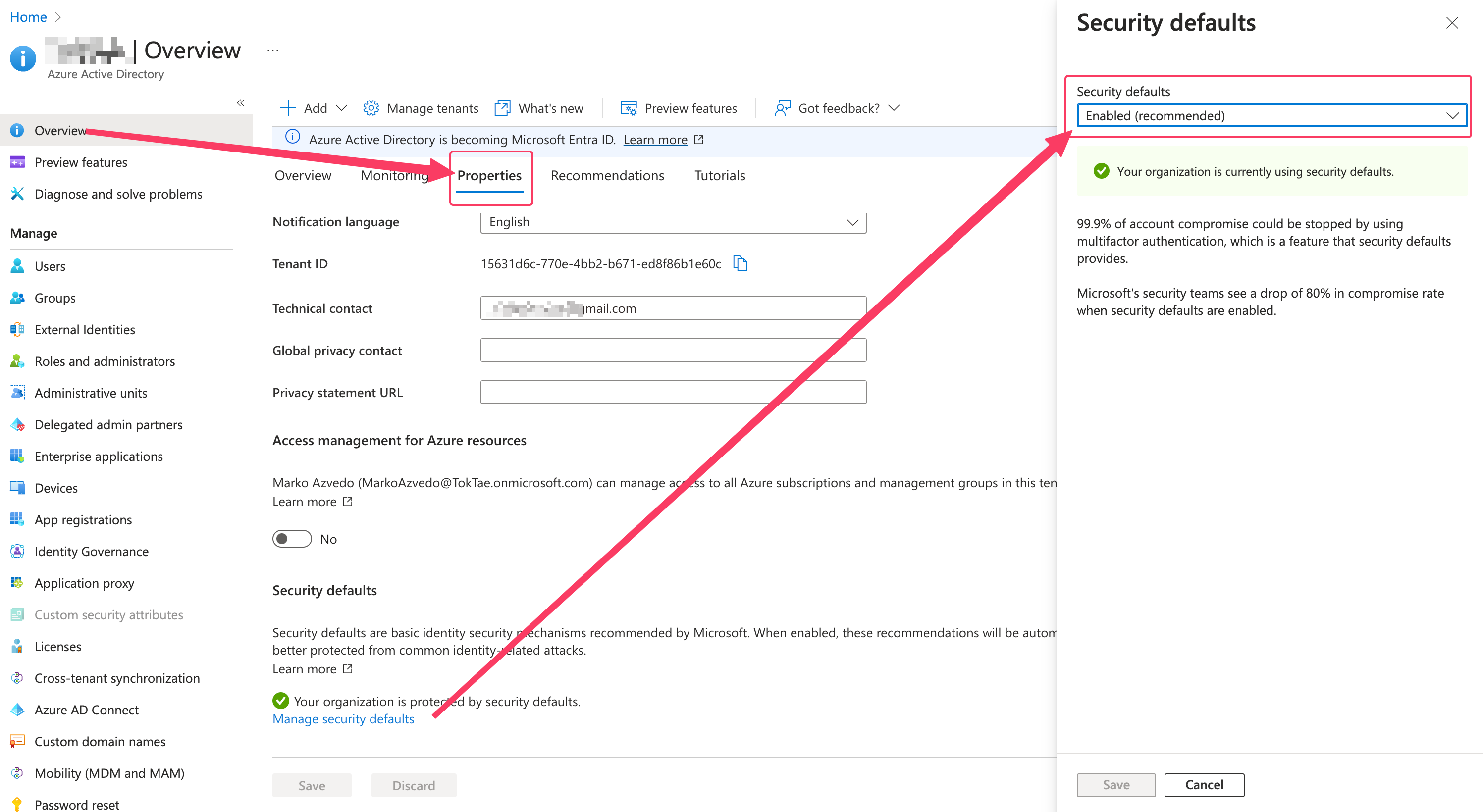Select Groups under Manage
1483x812 pixels.
[54, 298]
